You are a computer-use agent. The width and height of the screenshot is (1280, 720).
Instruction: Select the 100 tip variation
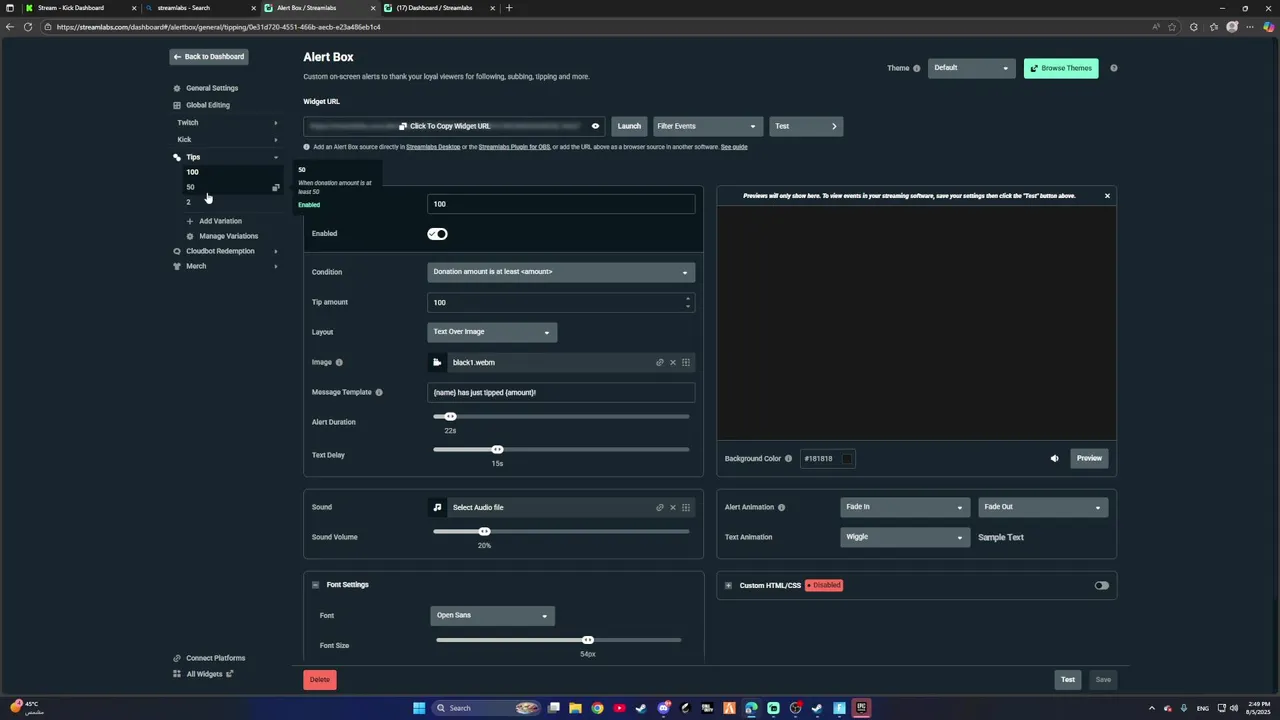(192, 172)
